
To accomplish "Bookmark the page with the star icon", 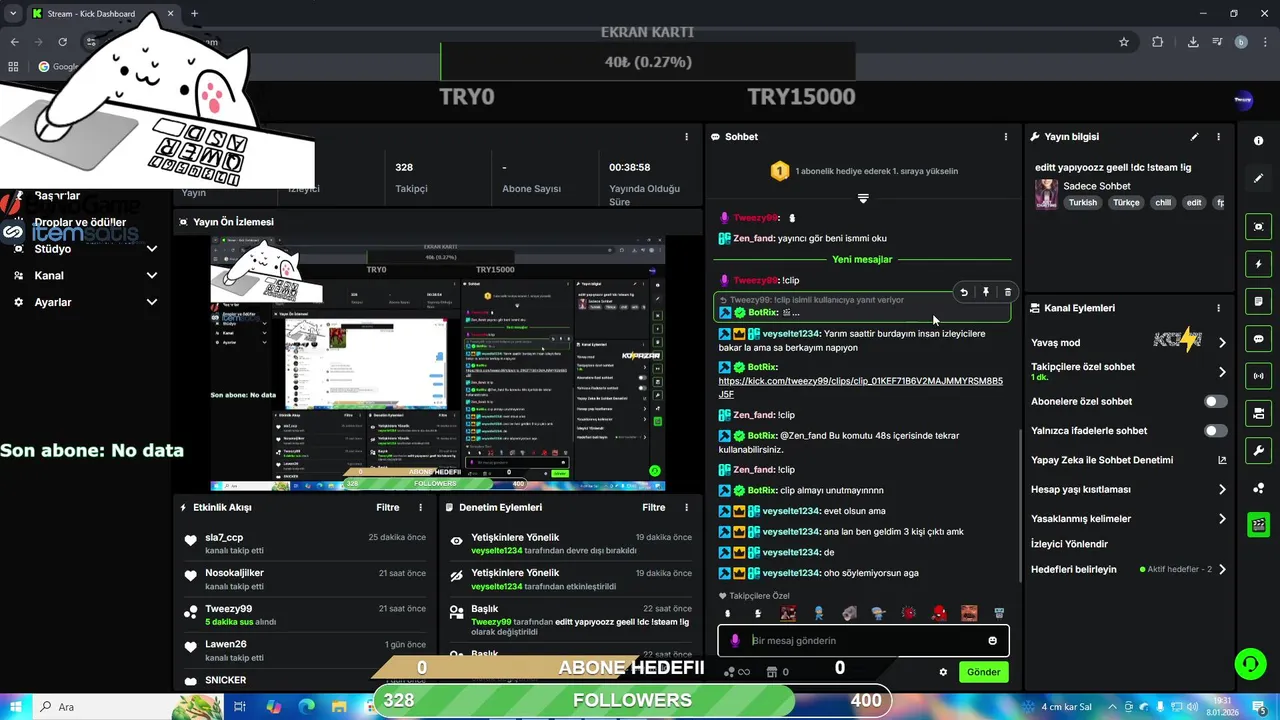I will click(x=1124, y=42).
